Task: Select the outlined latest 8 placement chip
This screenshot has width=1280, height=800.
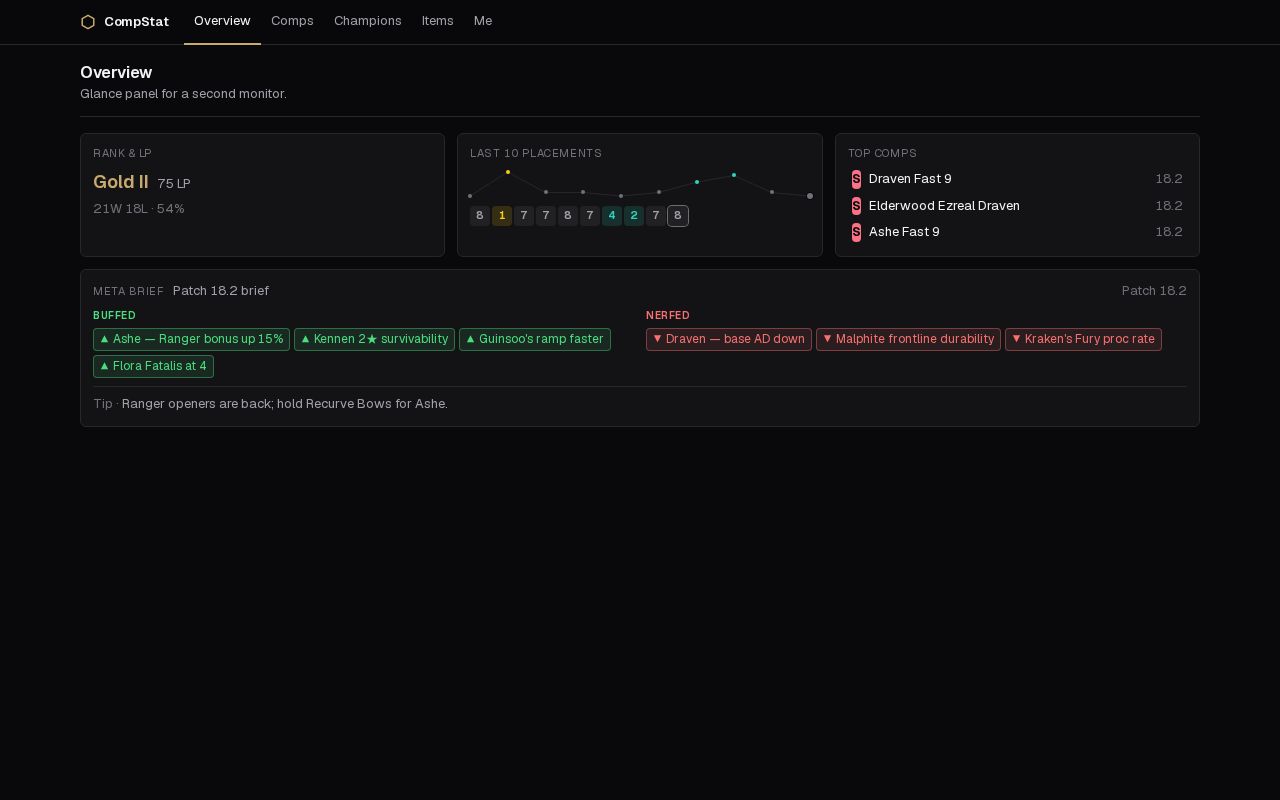Action: coord(678,216)
